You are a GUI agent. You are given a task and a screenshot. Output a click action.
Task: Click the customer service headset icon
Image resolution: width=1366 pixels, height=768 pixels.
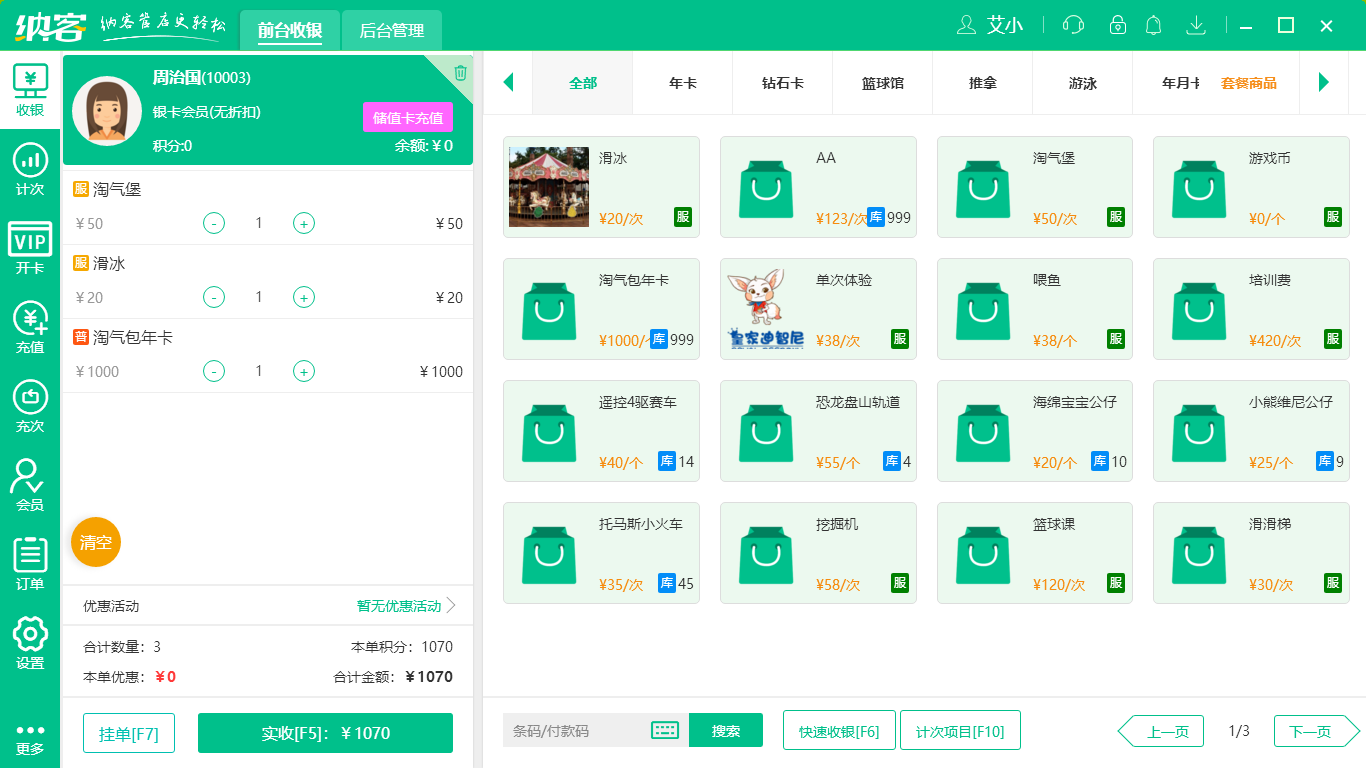point(1073,25)
